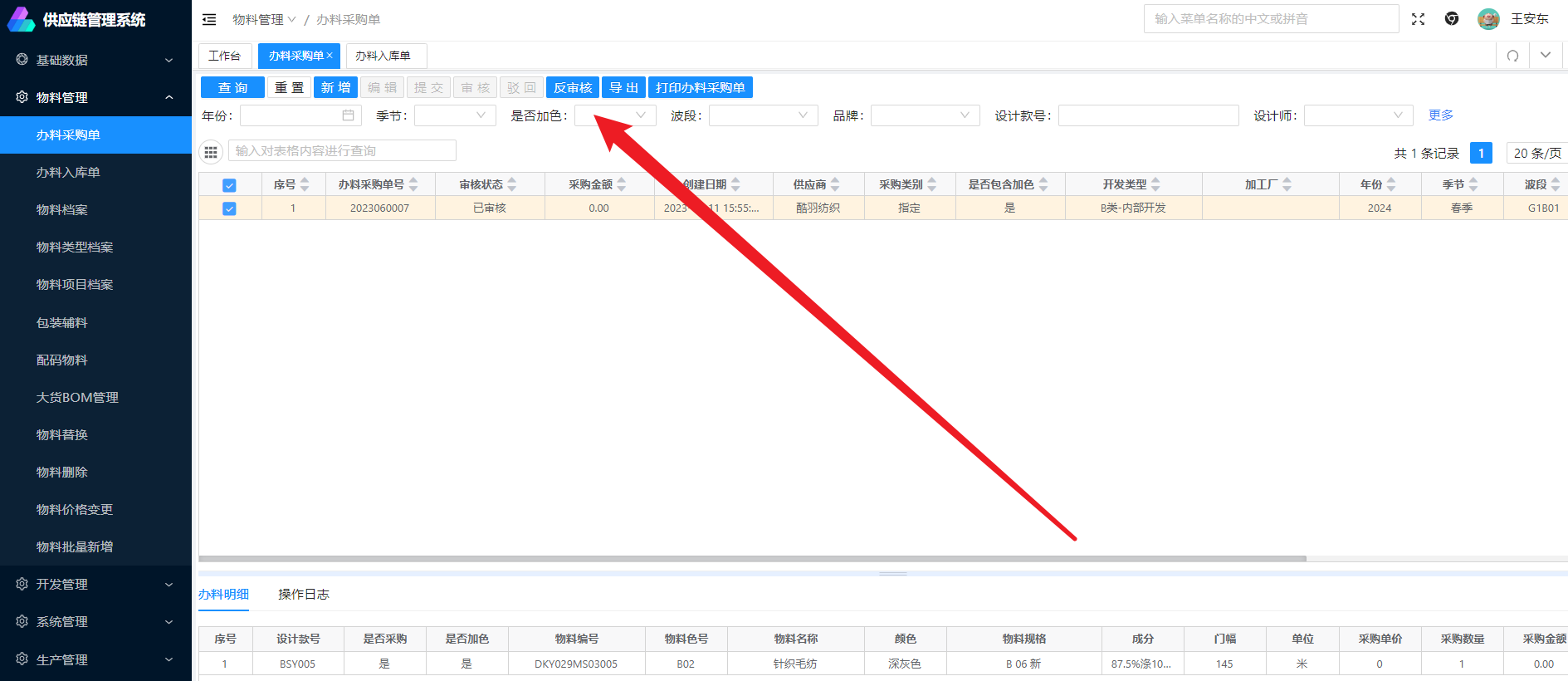Expand the 开发管理 sidebar menu
The height and width of the screenshot is (681, 1568).
coord(95,585)
